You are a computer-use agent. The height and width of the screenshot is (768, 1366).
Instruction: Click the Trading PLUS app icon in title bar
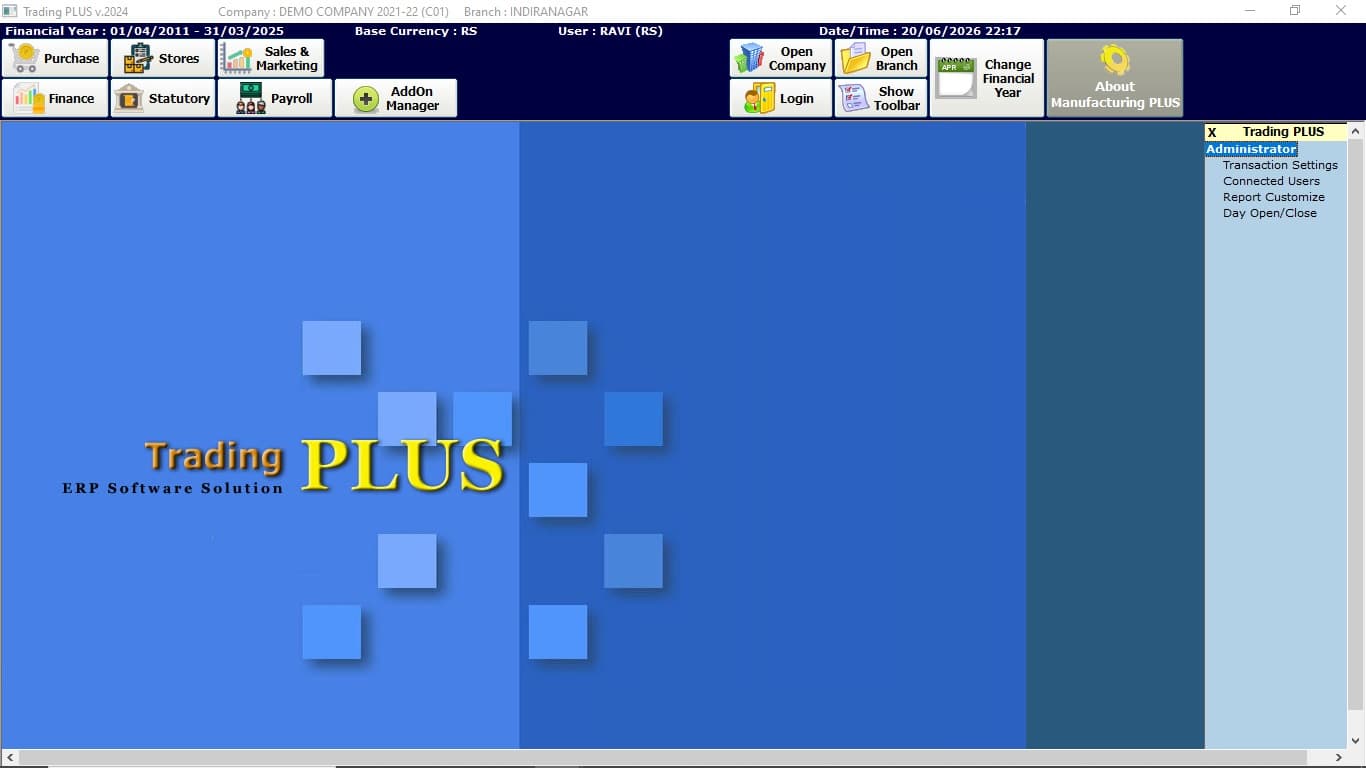[x=9, y=11]
